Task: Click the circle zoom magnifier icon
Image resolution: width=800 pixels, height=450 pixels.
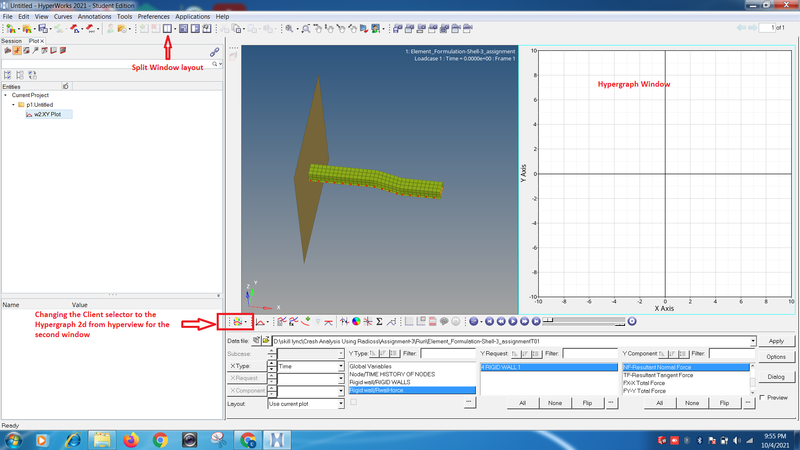Action: 306,29
